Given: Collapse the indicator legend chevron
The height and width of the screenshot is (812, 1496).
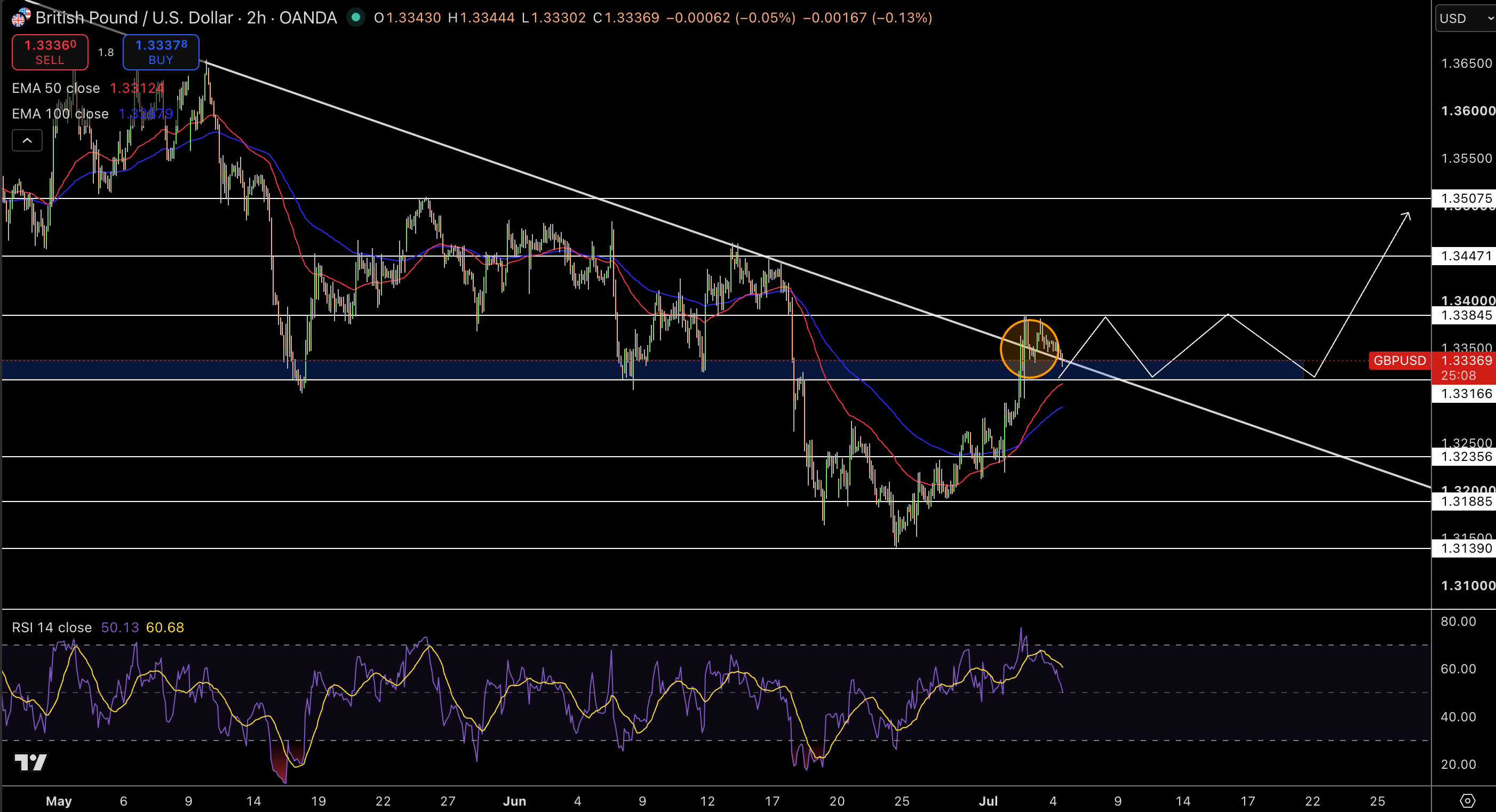Looking at the screenshot, I should point(27,140).
